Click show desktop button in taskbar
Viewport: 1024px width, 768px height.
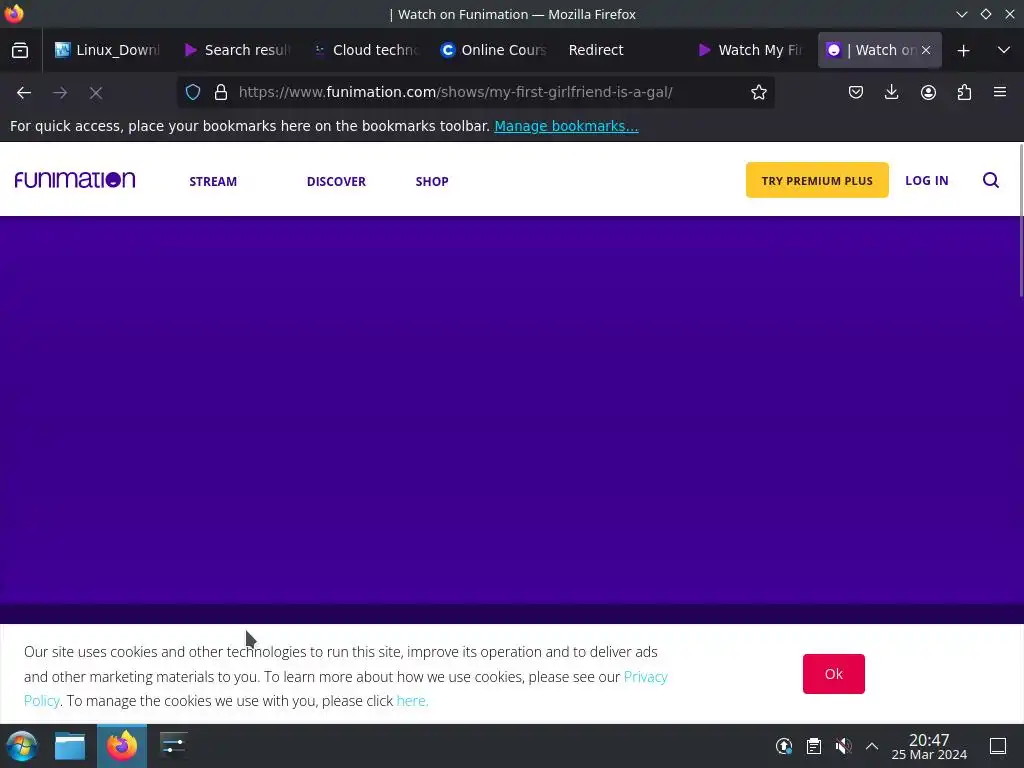coord(998,746)
